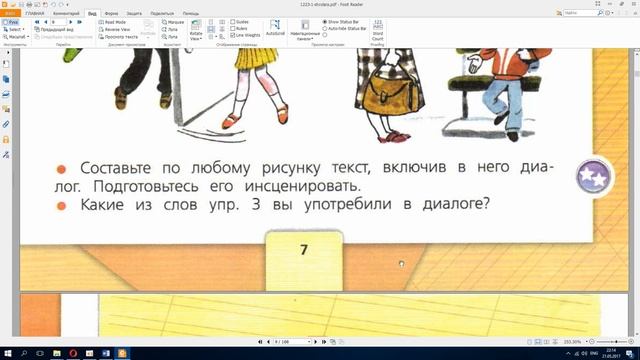Open Просмотр текста text viewer
Image resolution: width=640 pixels, height=360 pixels.
[x=118, y=37]
